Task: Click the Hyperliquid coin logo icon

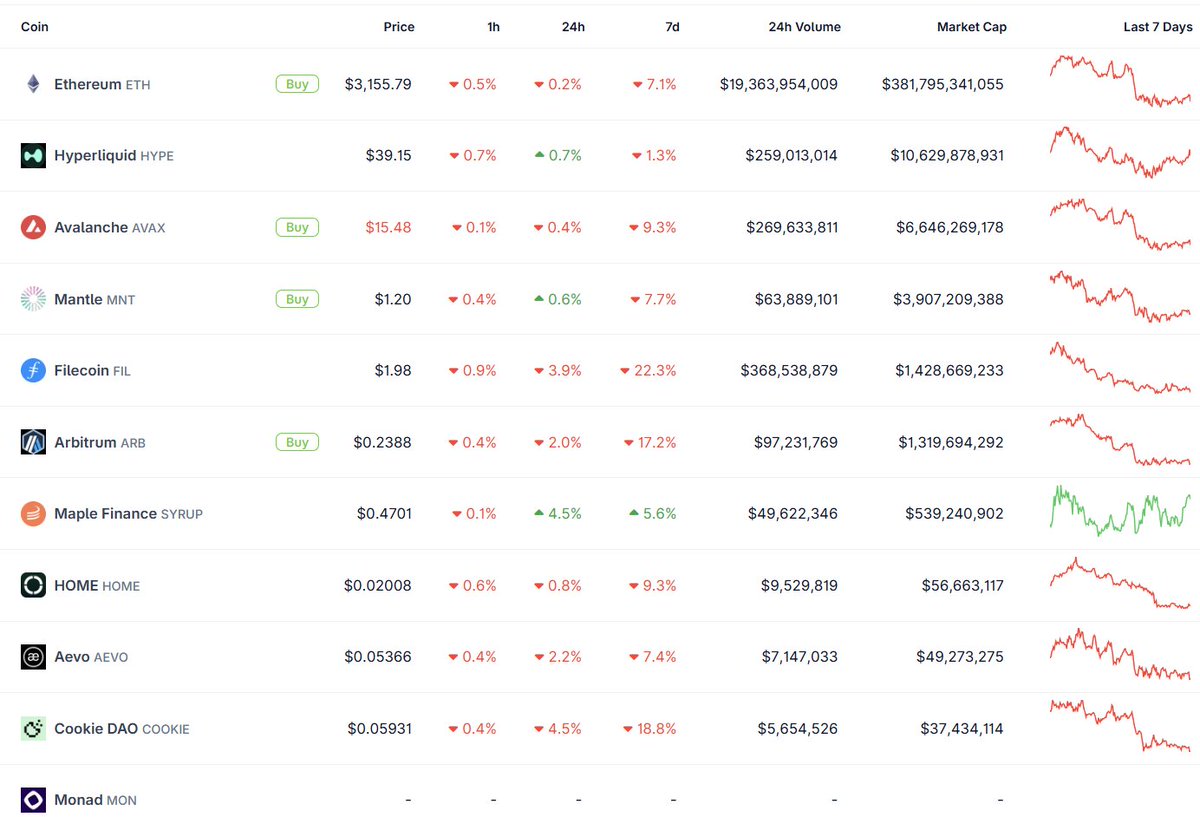Action: click(x=33, y=155)
